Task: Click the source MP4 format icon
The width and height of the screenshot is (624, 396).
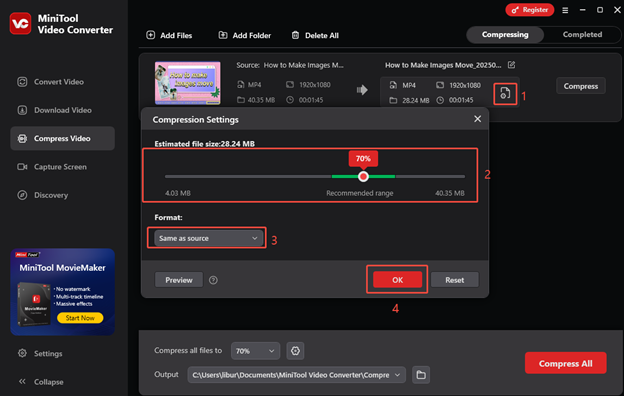Action: pos(241,85)
